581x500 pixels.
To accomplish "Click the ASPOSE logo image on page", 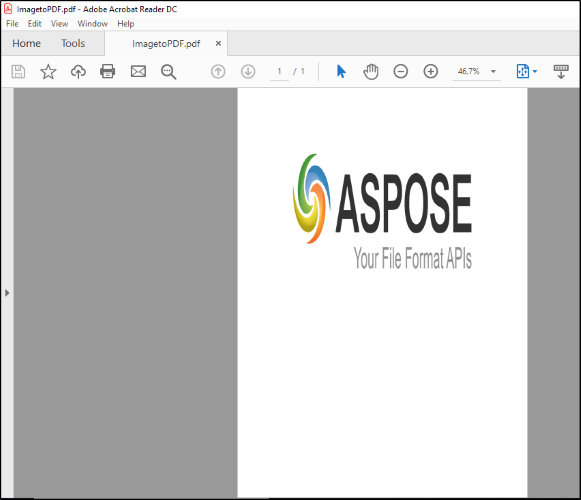I will point(382,211).
